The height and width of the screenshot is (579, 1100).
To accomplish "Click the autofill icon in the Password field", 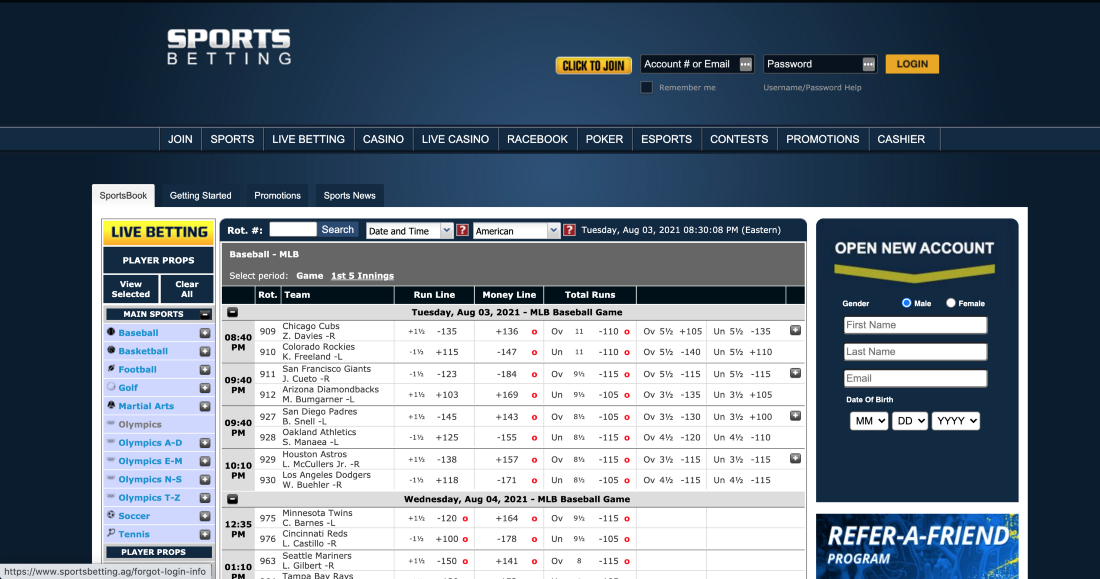I will pyautogui.click(x=868, y=65).
